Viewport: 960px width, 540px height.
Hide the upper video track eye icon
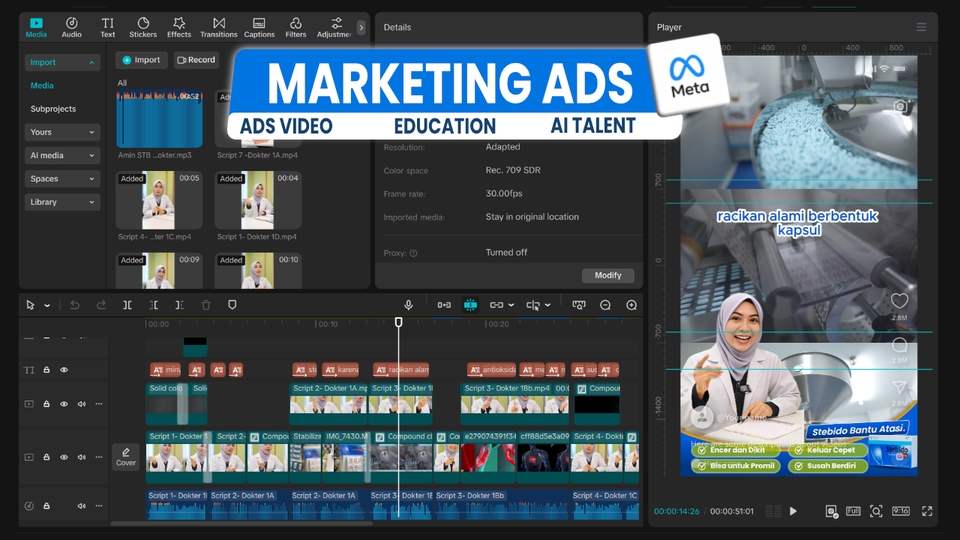tap(64, 404)
